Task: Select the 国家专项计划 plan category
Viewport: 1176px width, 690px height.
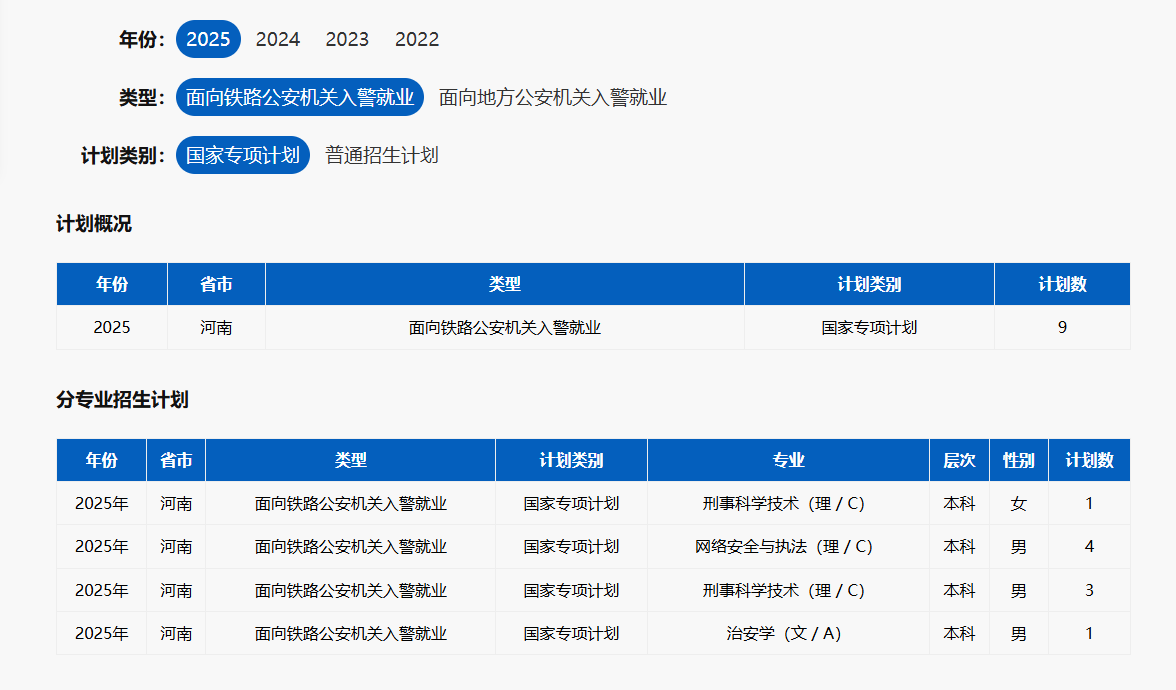Action: 243,155
